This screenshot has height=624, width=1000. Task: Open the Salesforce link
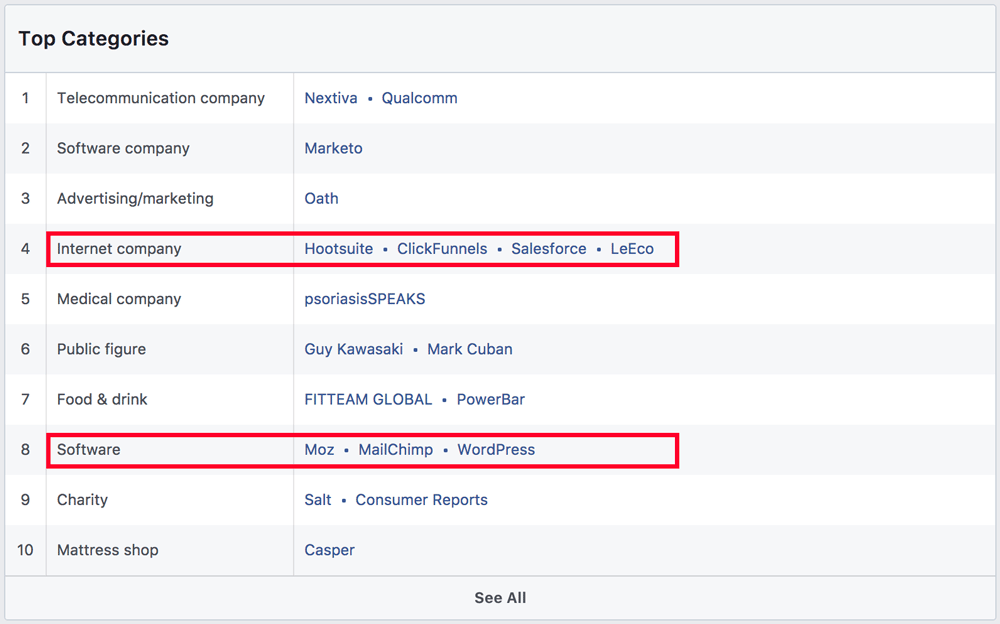(x=548, y=249)
